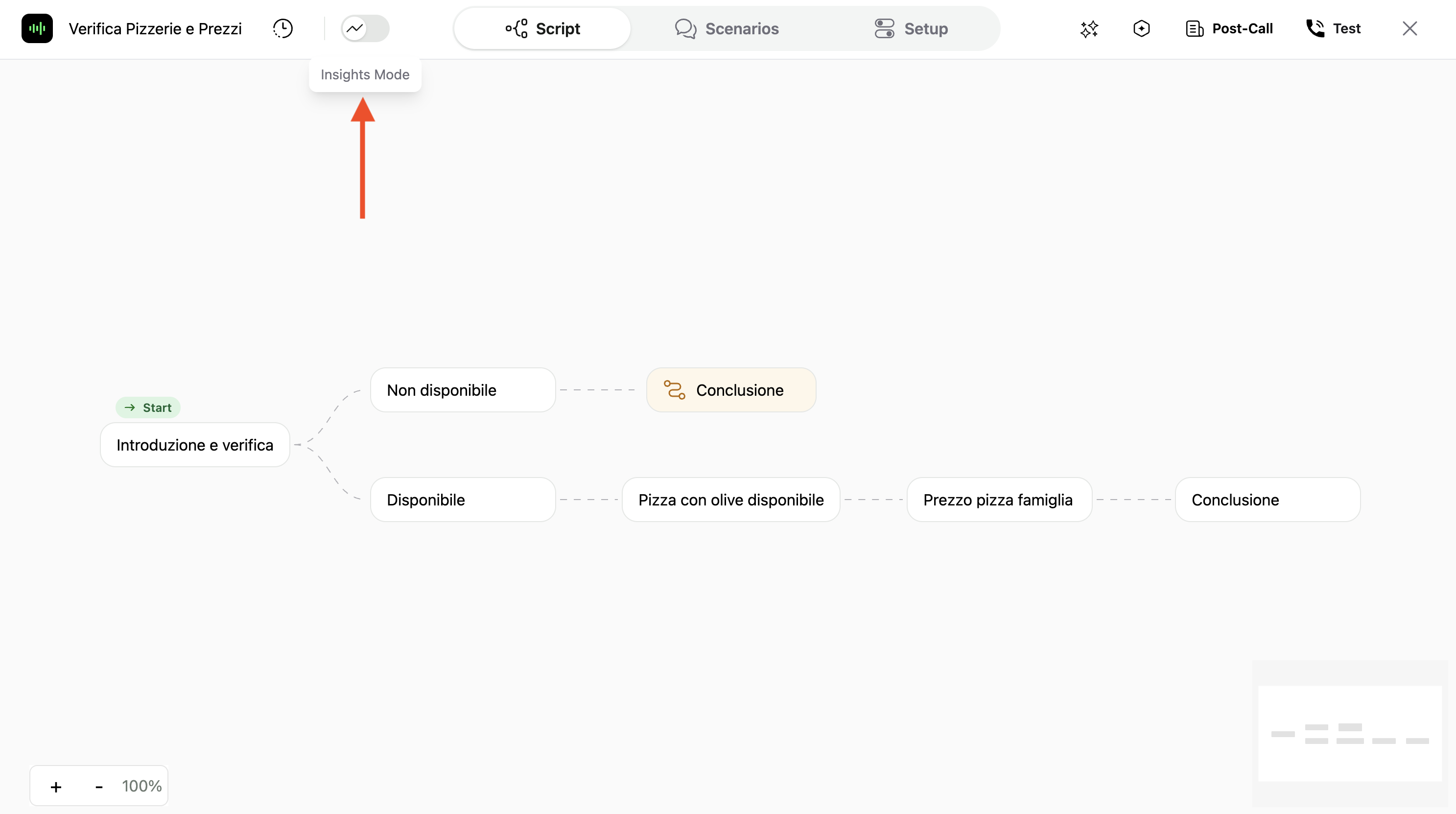The width and height of the screenshot is (1456, 814).
Task: Open version history clock icon
Action: click(x=282, y=28)
